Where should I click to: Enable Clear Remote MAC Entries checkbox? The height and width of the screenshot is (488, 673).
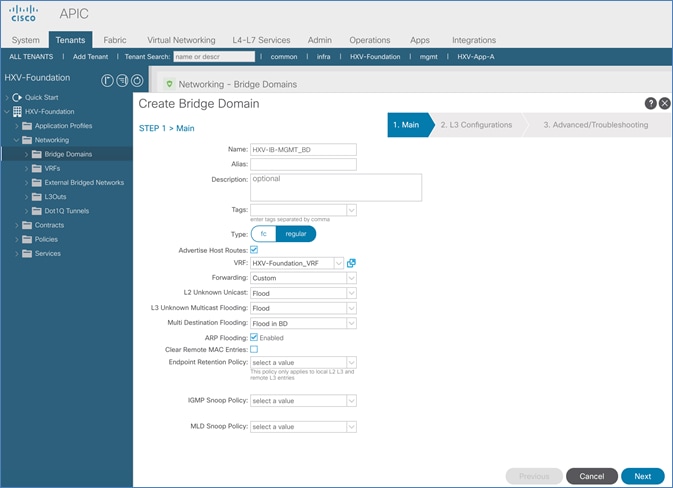click(254, 349)
